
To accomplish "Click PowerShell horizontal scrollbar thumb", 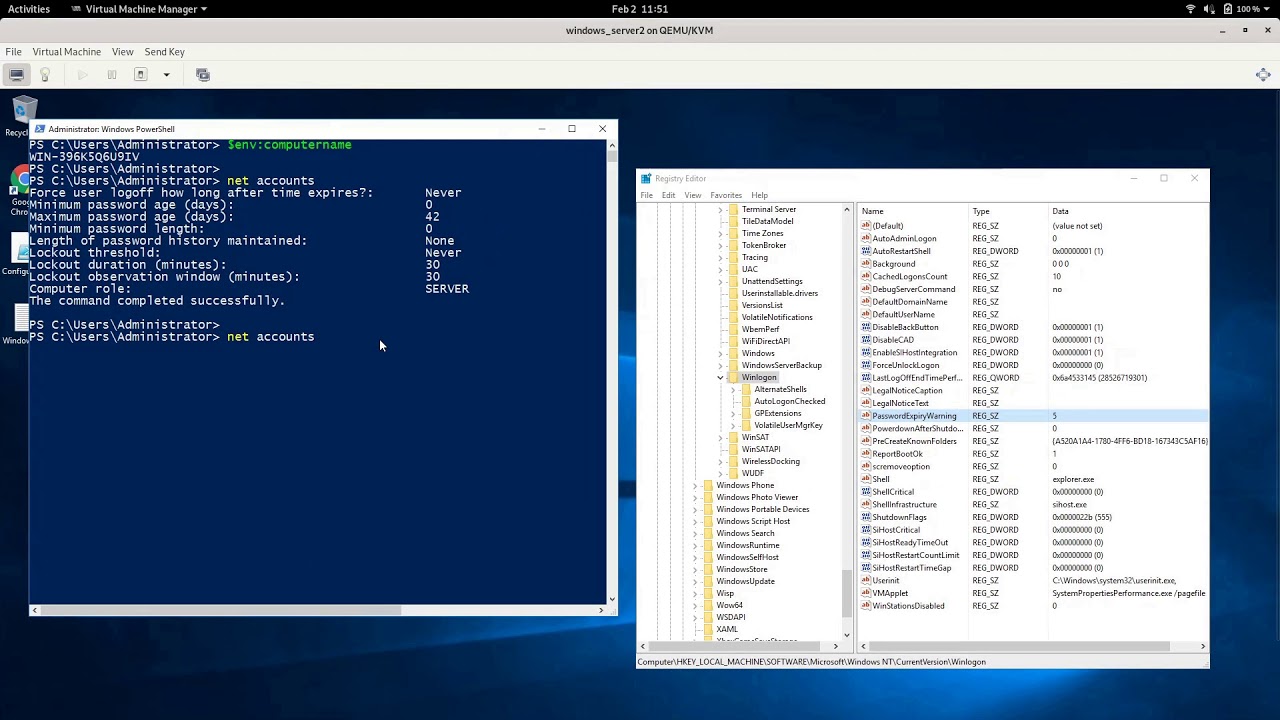I will coord(220,610).
